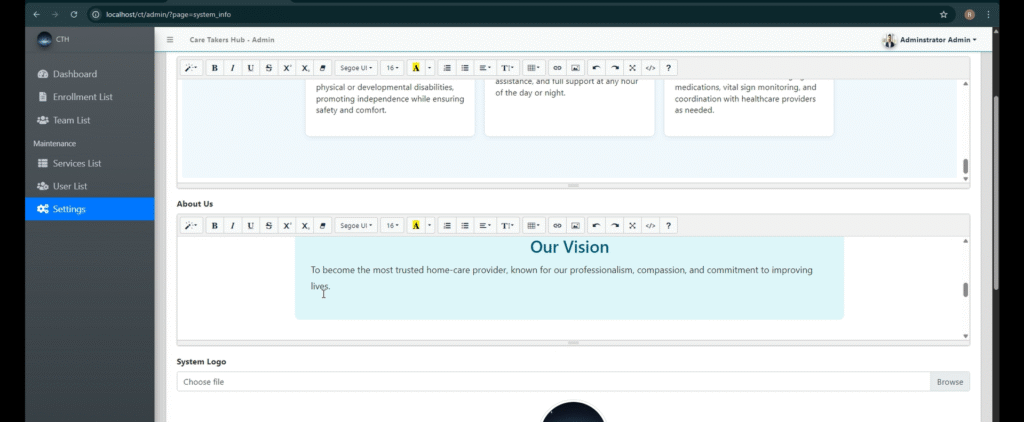Switch the top editor to fullscreen mode
Screen dimensions: 1024x422
coord(632,67)
